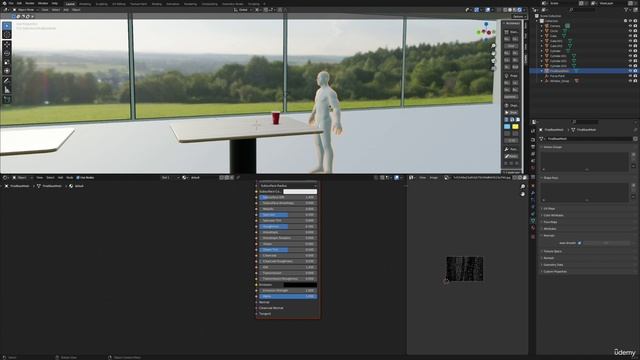The height and width of the screenshot is (360, 640).
Task: Open the Tool properties tab
Action: click(x=533, y=131)
